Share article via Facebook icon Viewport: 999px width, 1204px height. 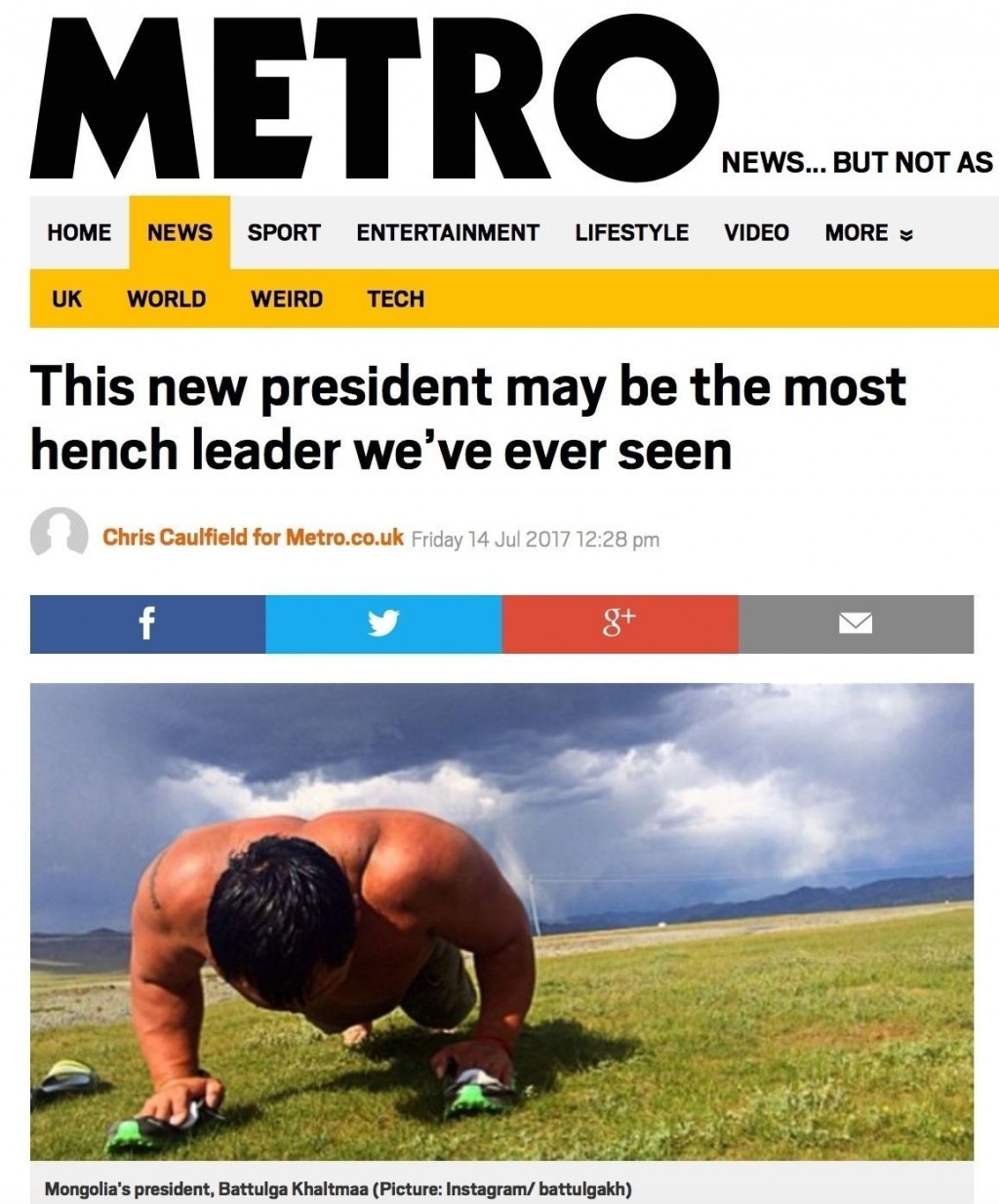pyautogui.click(x=147, y=623)
